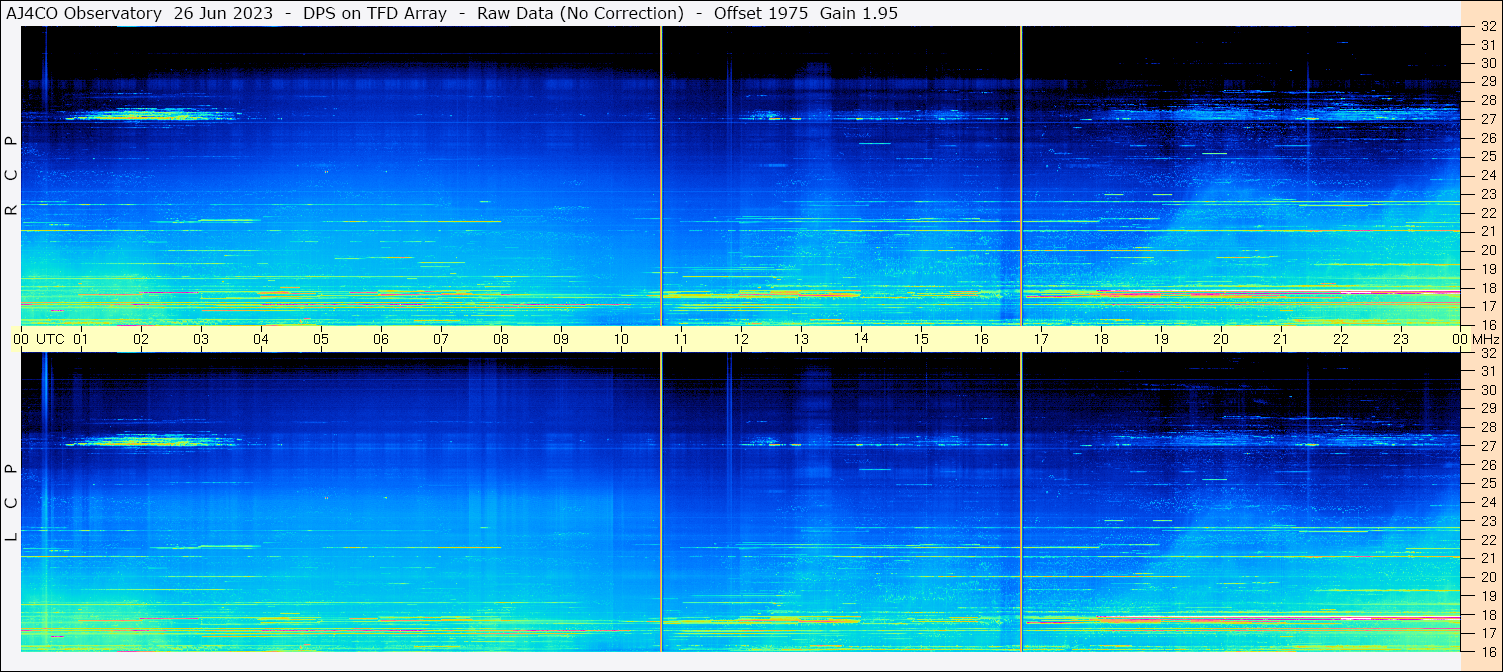Click the 18 MHz label of the RCP panel

click(1487, 287)
